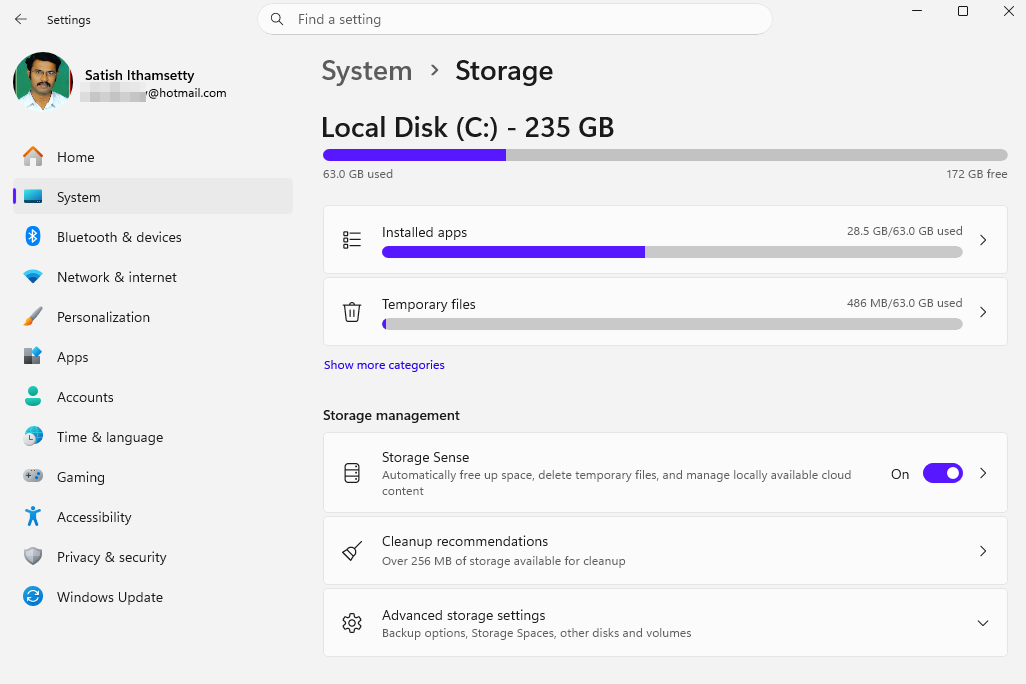Click the Windows Update sync icon

coord(33,596)
